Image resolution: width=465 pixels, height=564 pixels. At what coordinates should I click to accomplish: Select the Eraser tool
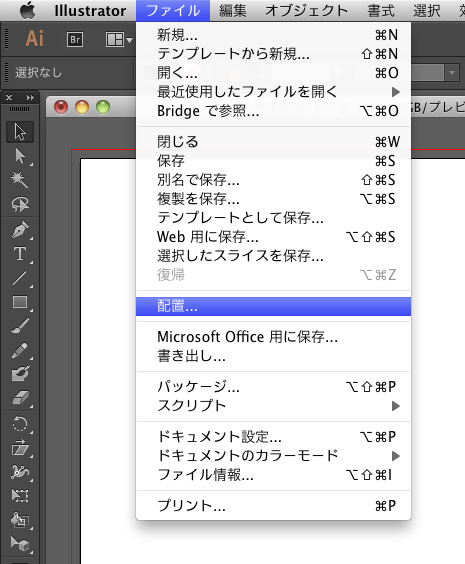(x=20, y=398)
